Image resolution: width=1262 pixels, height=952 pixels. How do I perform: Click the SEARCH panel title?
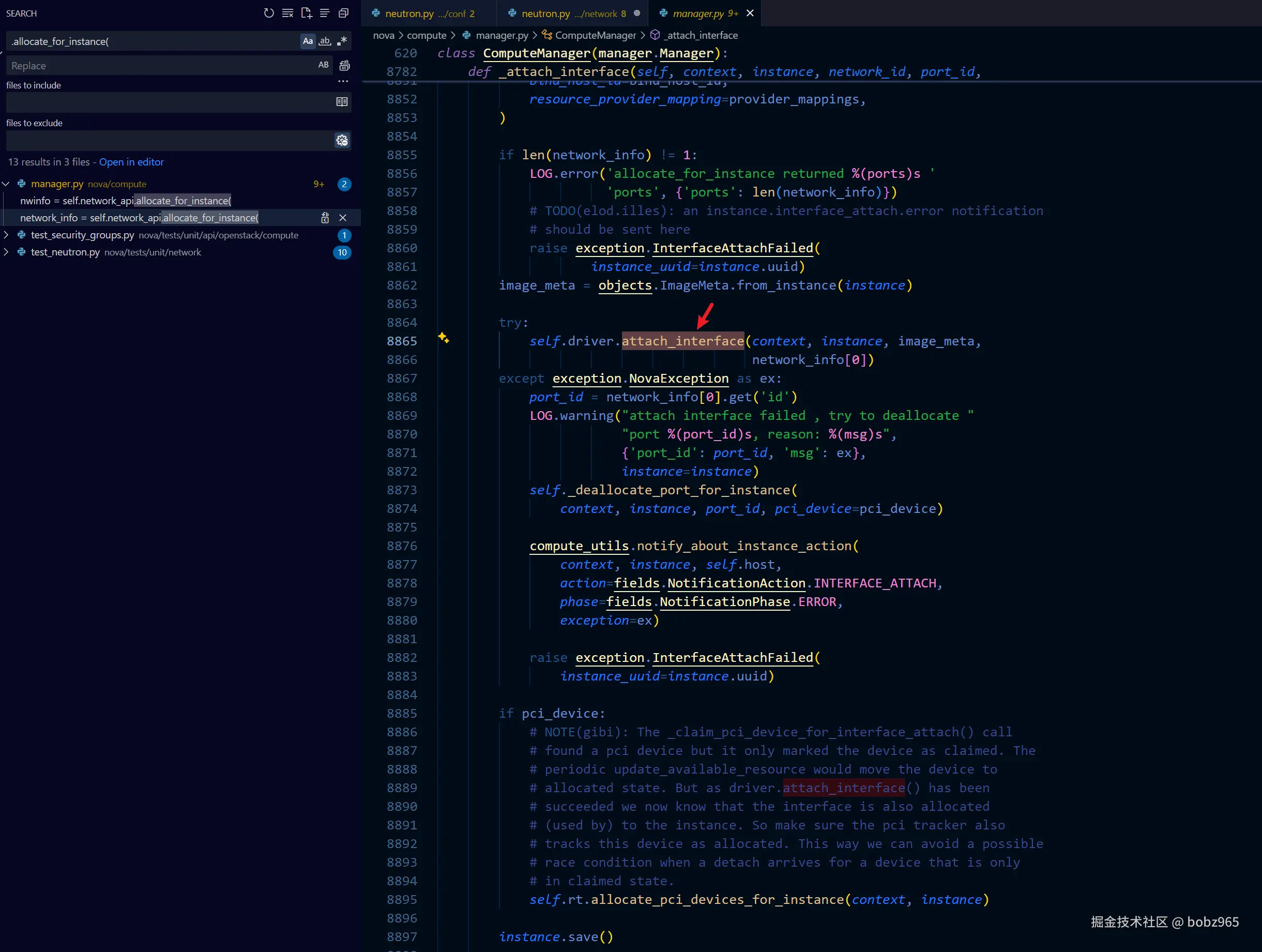point(21,13)
